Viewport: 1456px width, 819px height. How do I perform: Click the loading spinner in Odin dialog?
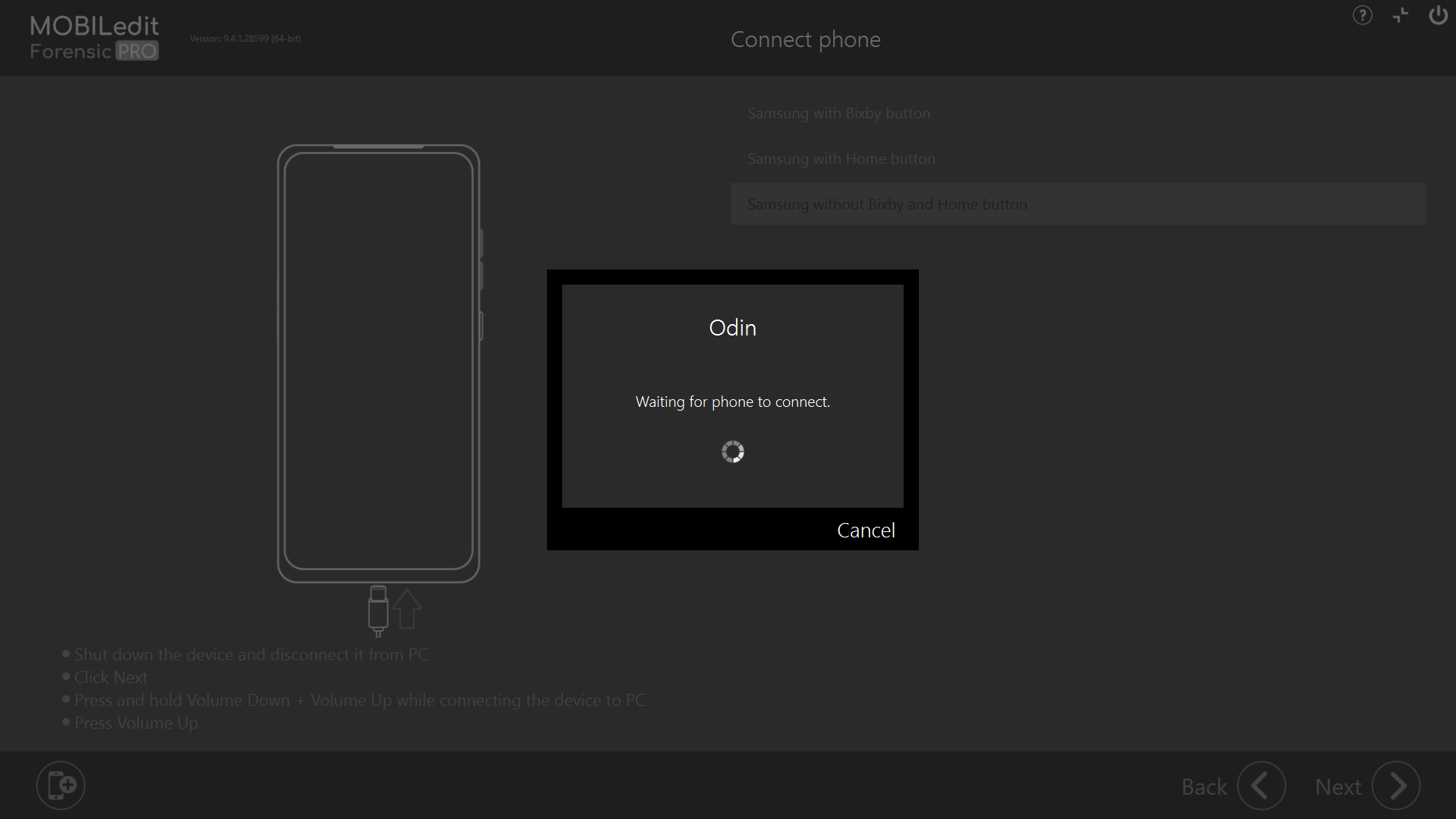[732, 452]
